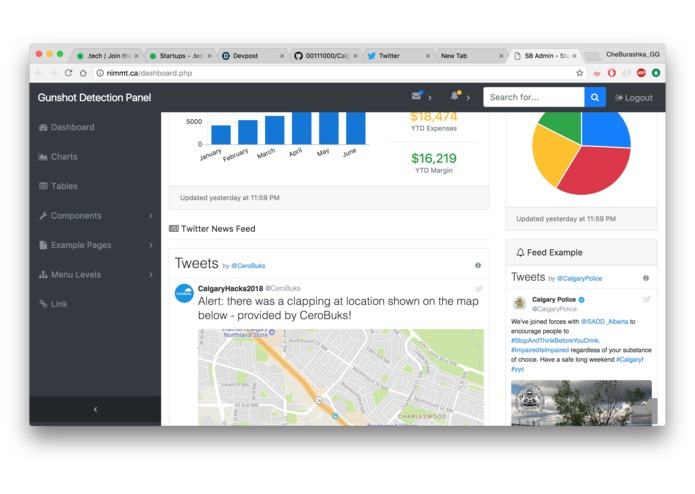Collapse the sidebar with the left chevron
The height and width of the screenshot is (494, 695).
pos(95,409)
